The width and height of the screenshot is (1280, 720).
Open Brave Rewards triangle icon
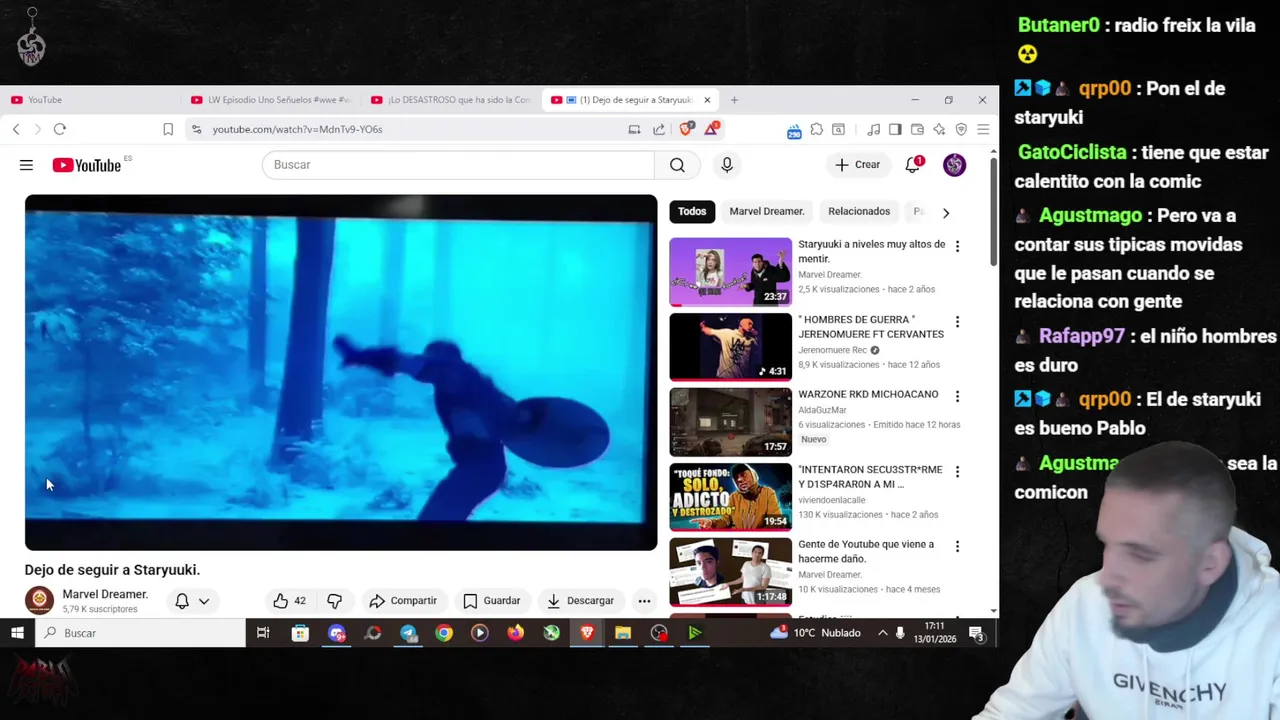711,128
